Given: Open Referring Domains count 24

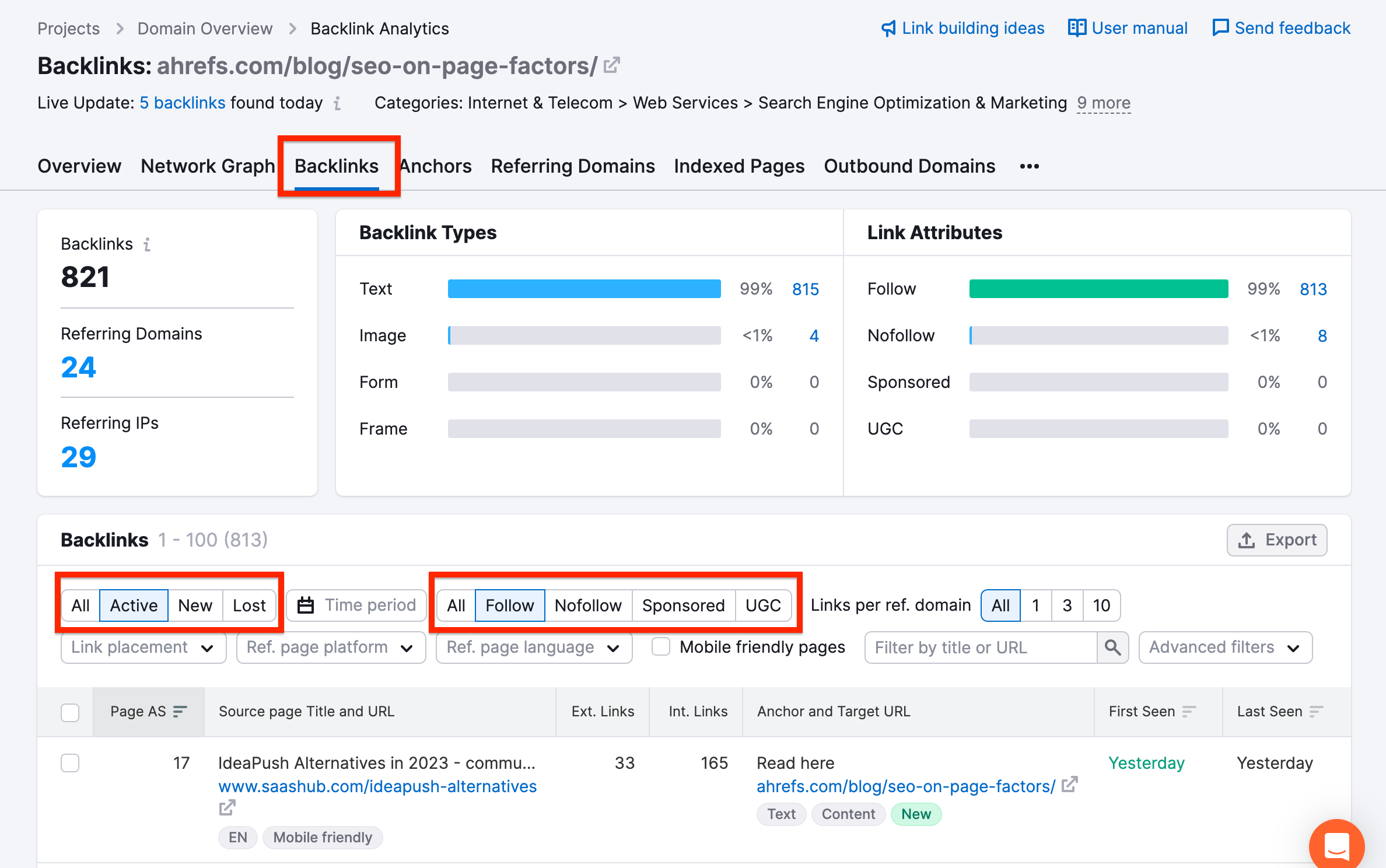Looking at the screenshot, I should (x=79, y=367).
